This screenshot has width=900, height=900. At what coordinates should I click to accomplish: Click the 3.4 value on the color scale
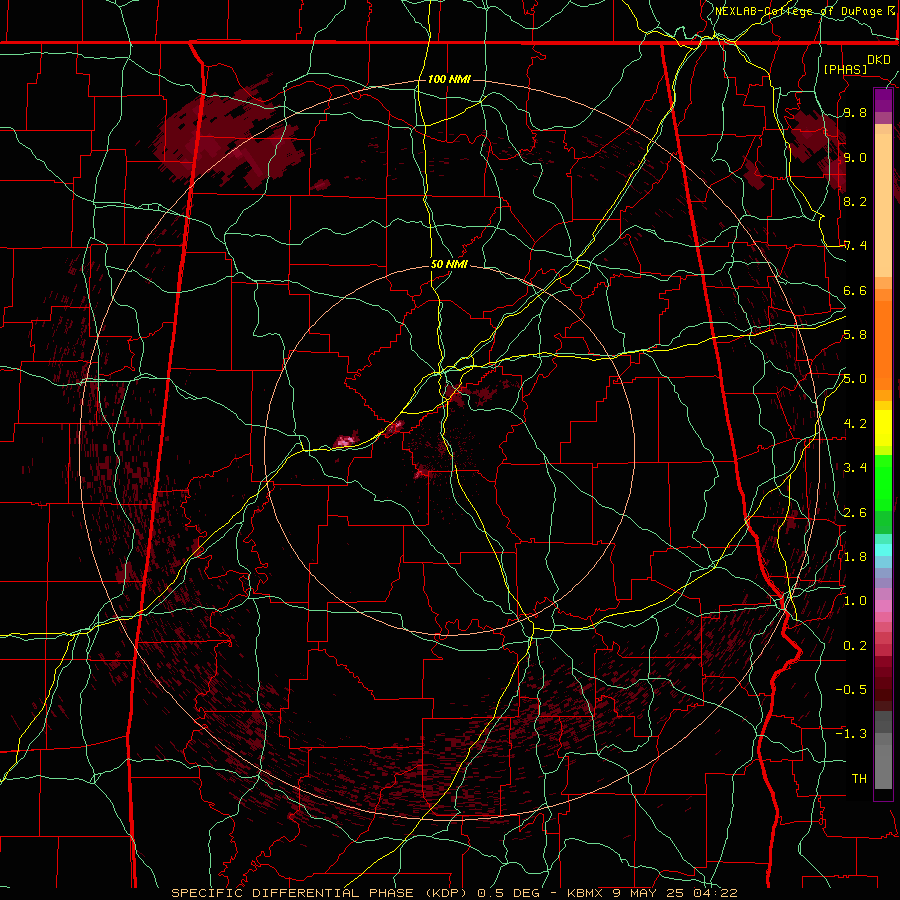click(855, 468)
